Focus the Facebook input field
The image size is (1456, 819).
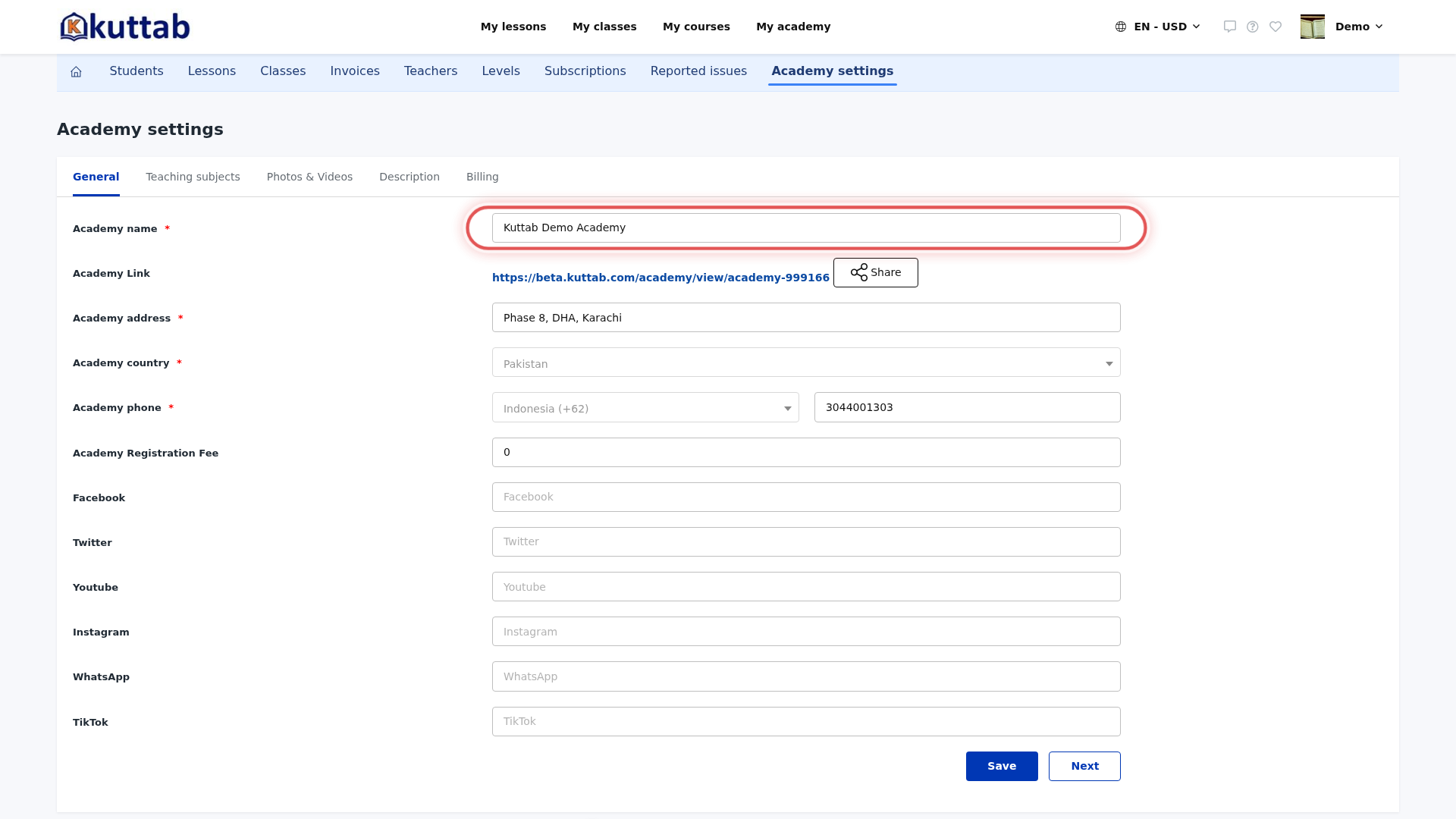coord(806,497)
